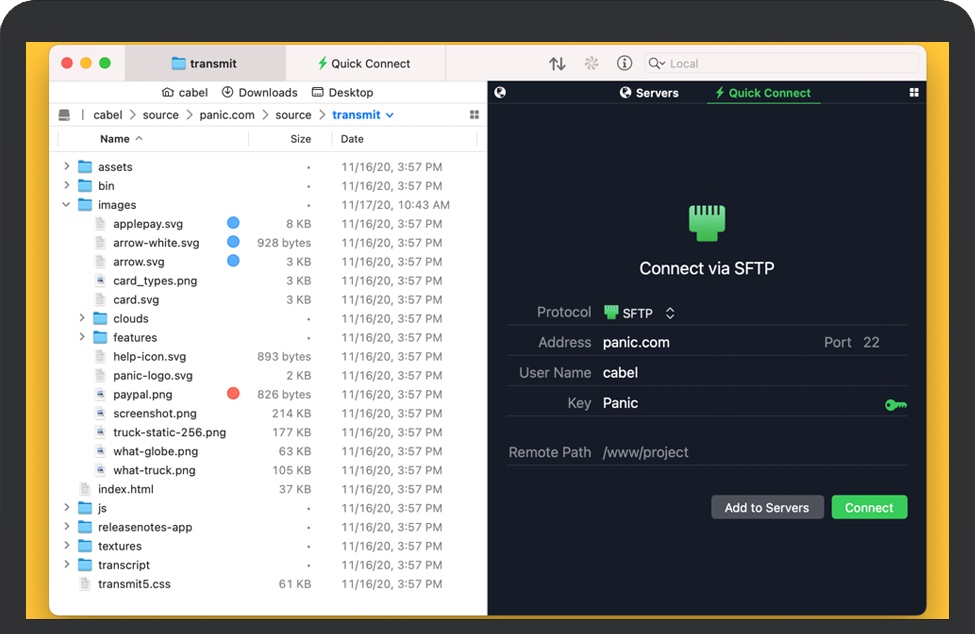975x634 pixels.
Task: Sort files by the Name column header
Action: (x=115, y=139)
